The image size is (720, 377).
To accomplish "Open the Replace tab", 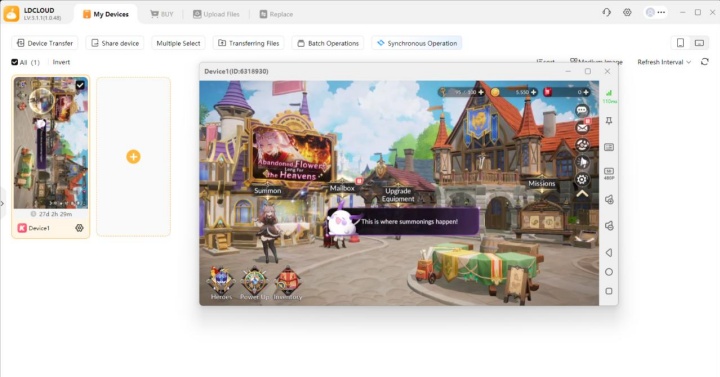I will coord(276,14).
